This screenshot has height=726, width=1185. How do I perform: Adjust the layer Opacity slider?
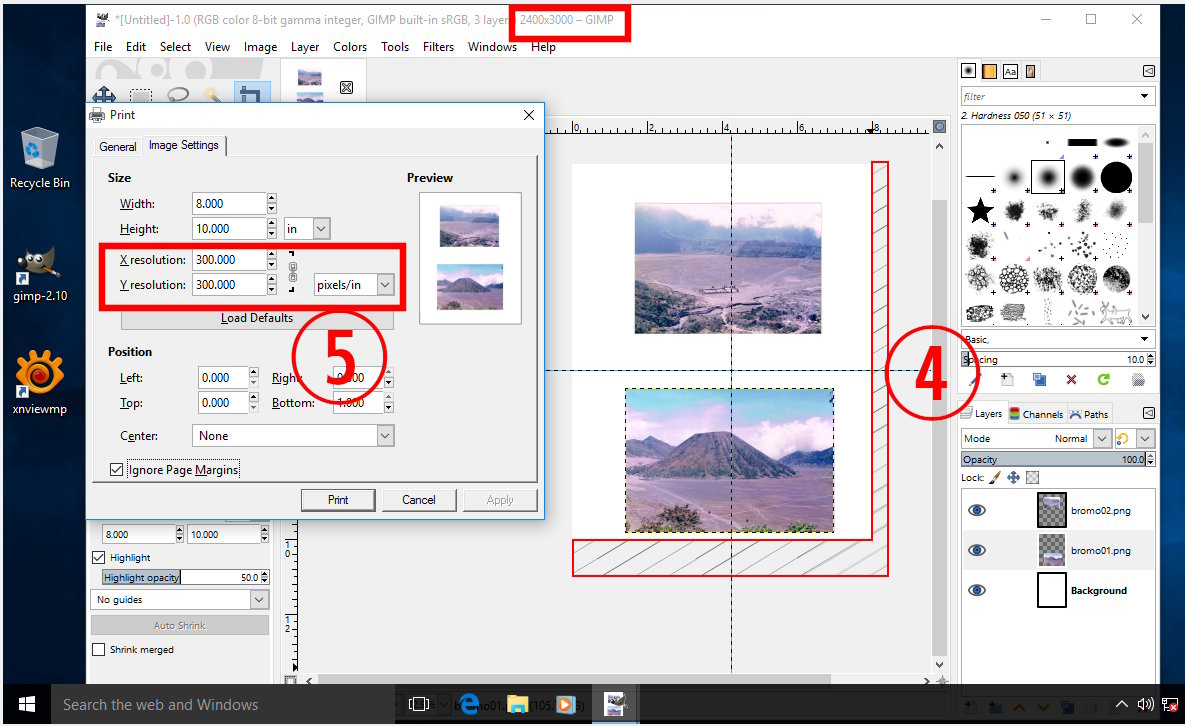1054,459
